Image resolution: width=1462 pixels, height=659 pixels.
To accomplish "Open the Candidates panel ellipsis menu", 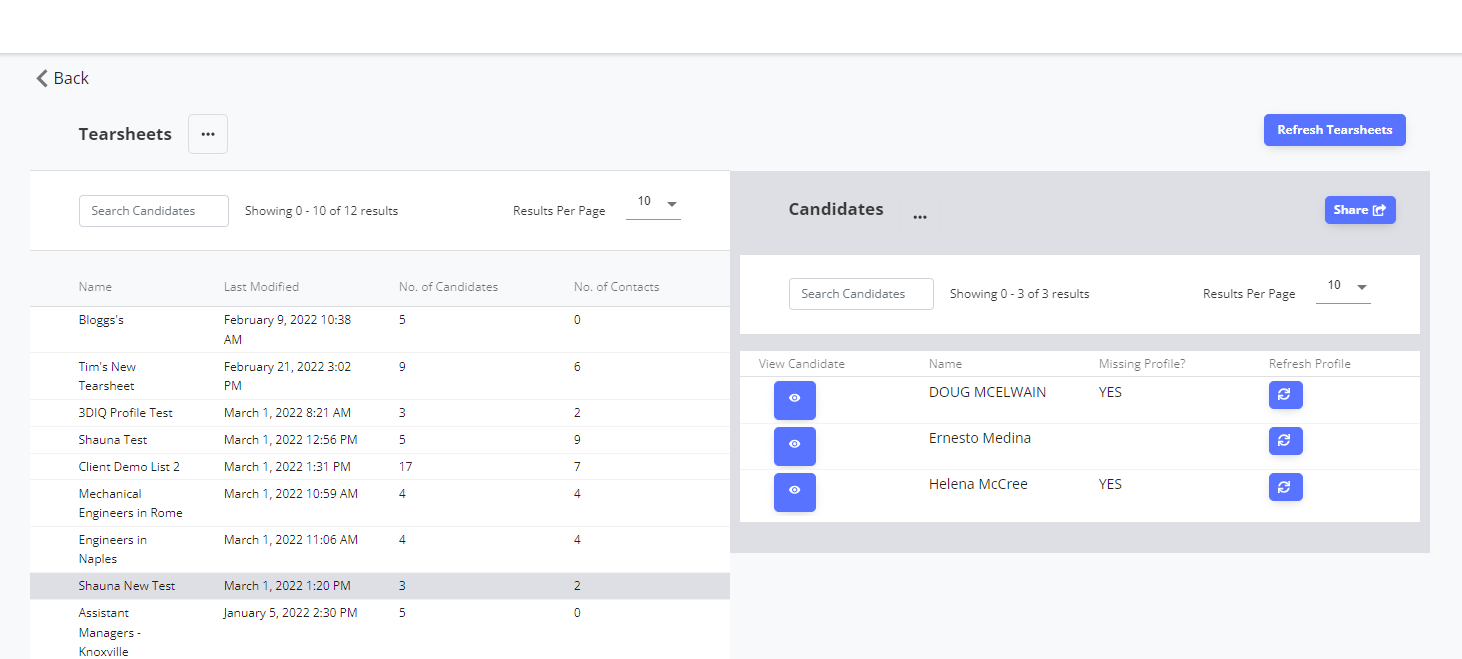I will (920, 215).
